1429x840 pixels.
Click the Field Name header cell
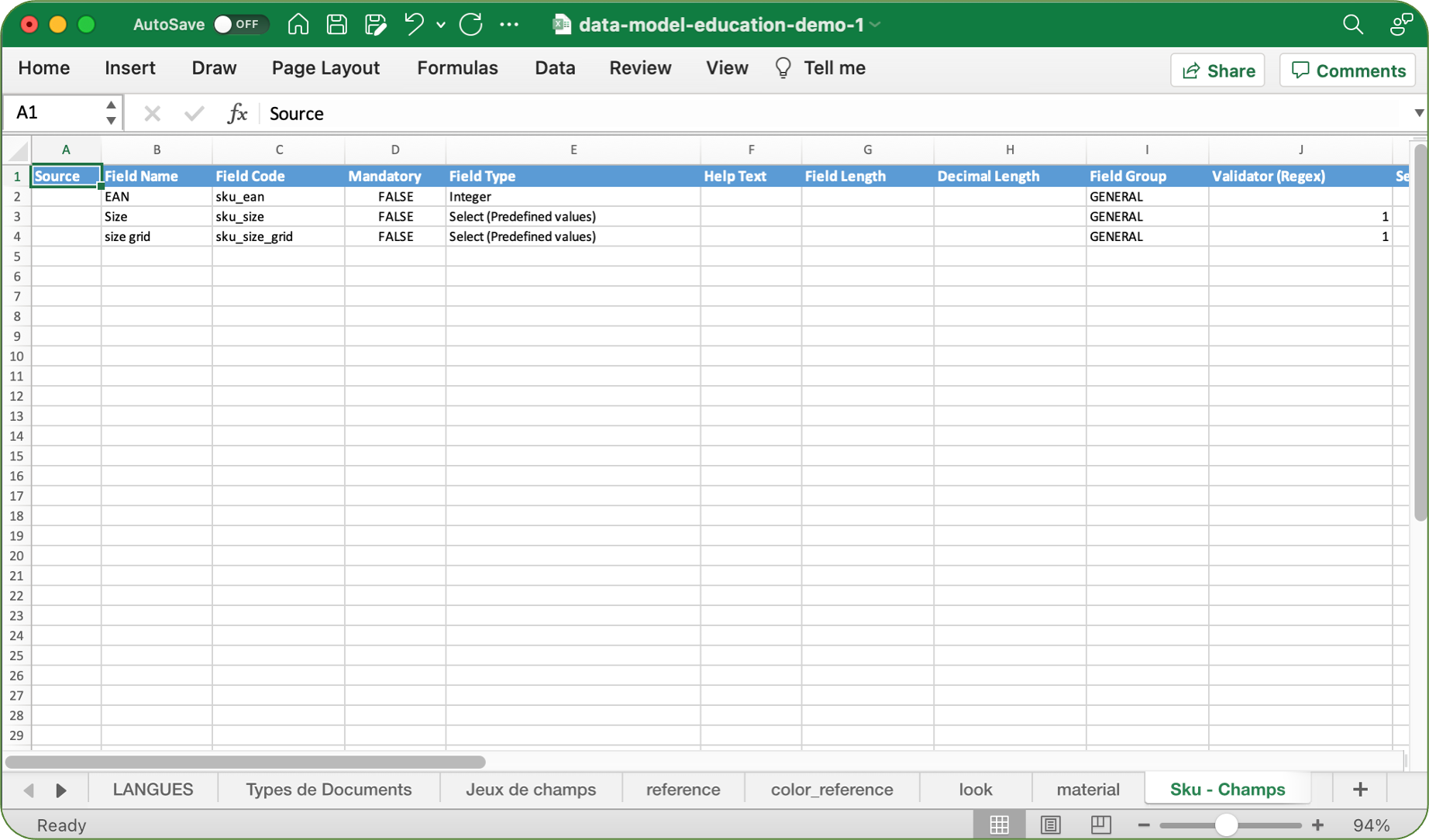(157, 176)
